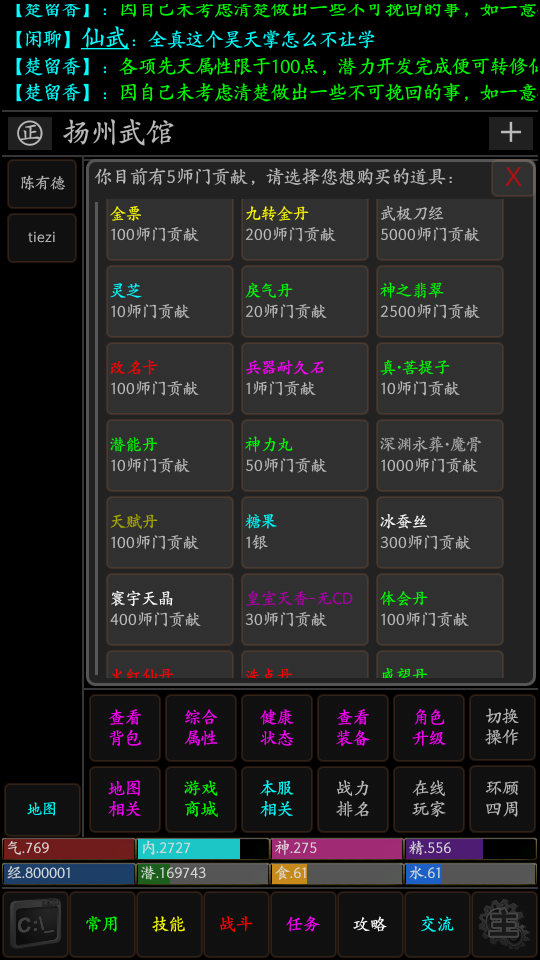Image resolution: width=540 pixels, height=960 pixels.
Task: Switch to the 战斗 combat tab
Action: [236, 923]
